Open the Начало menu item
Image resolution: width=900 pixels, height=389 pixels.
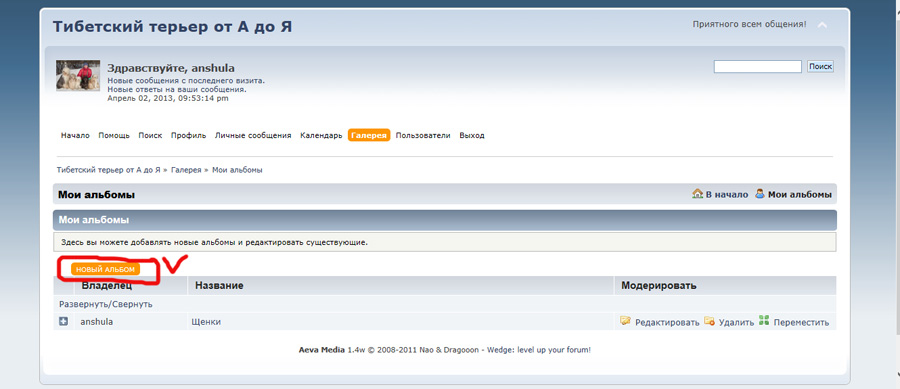pos(75,135)
